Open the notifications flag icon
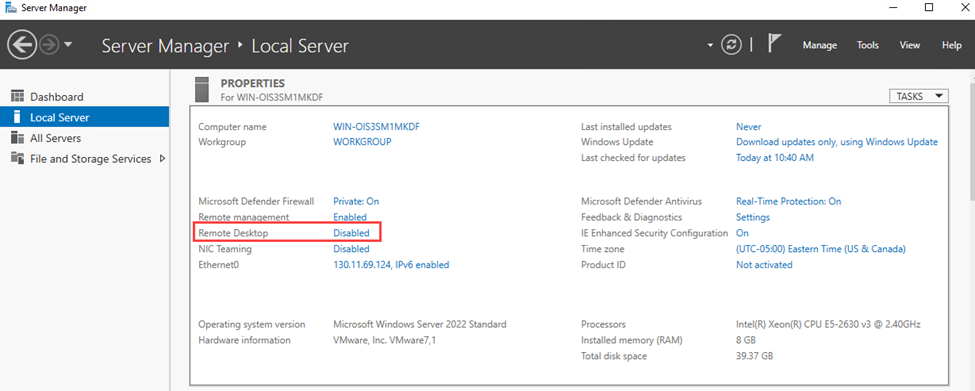This screenshot has height=391, width=975. coord(774,44)
